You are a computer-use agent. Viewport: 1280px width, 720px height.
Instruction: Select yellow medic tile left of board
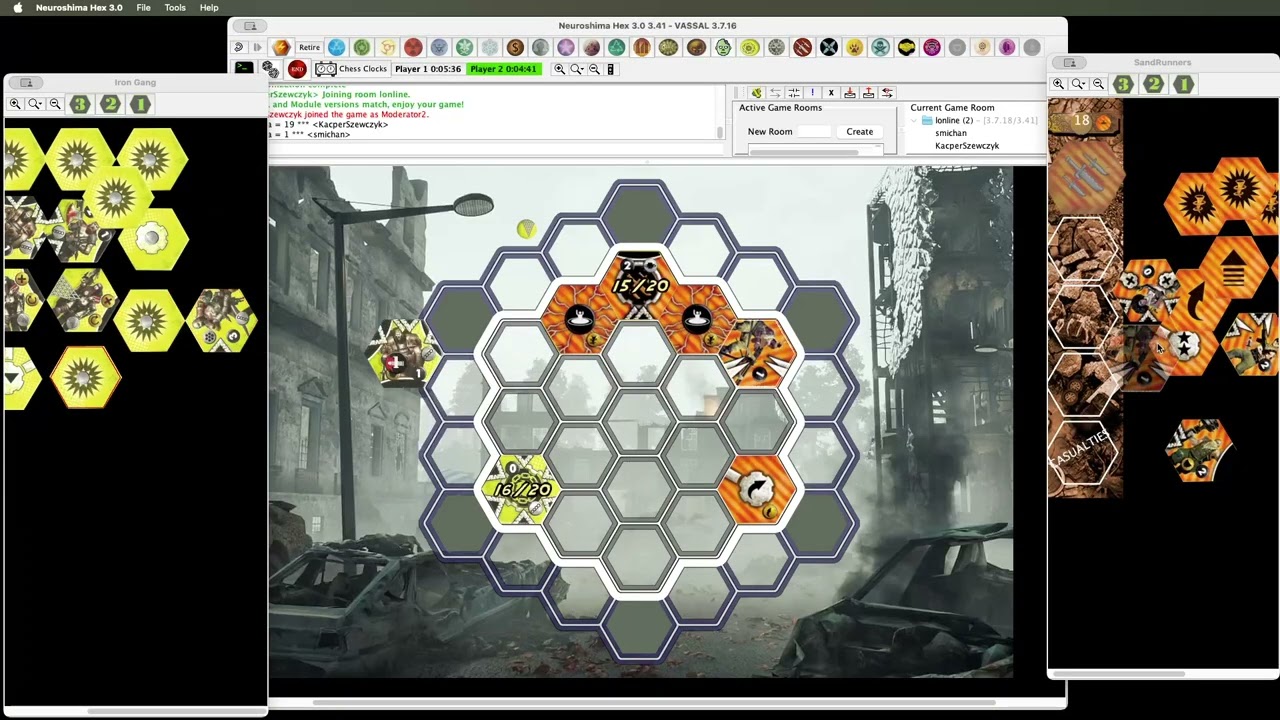(x=403, y=353)
